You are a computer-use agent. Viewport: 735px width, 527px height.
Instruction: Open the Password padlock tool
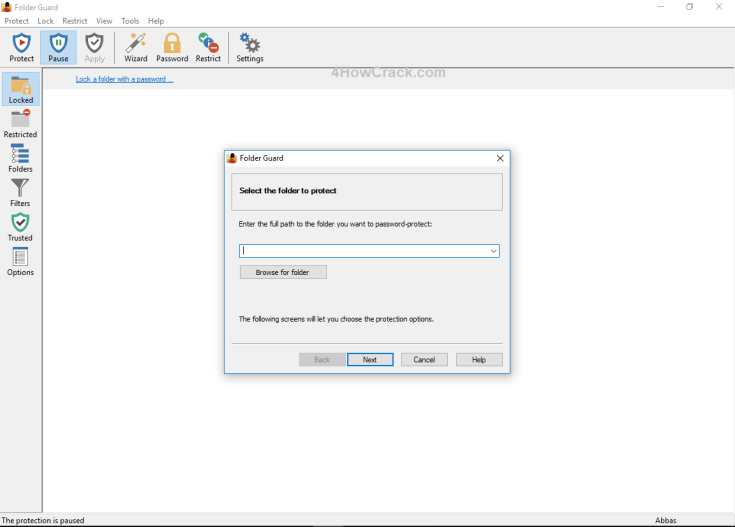click(172, 47)
